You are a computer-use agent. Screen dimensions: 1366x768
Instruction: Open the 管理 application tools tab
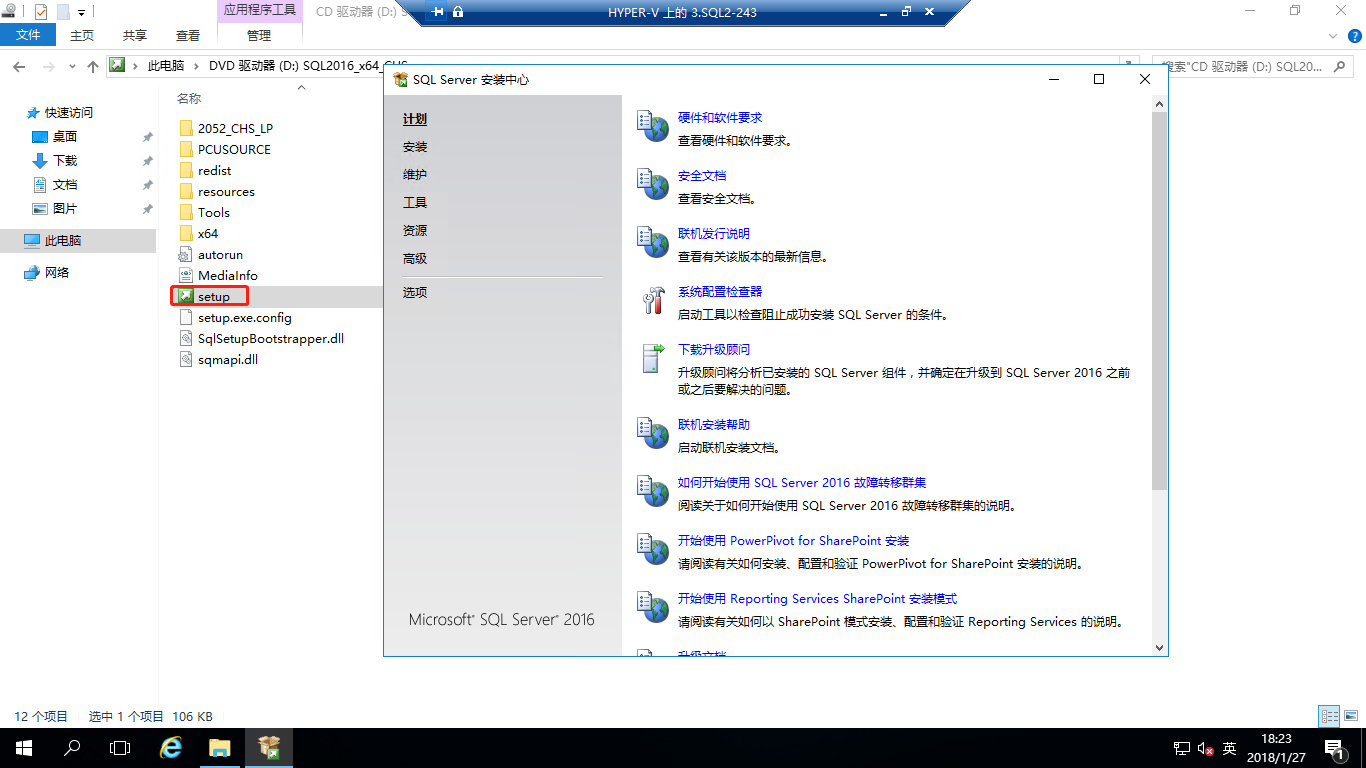(259, 35)
